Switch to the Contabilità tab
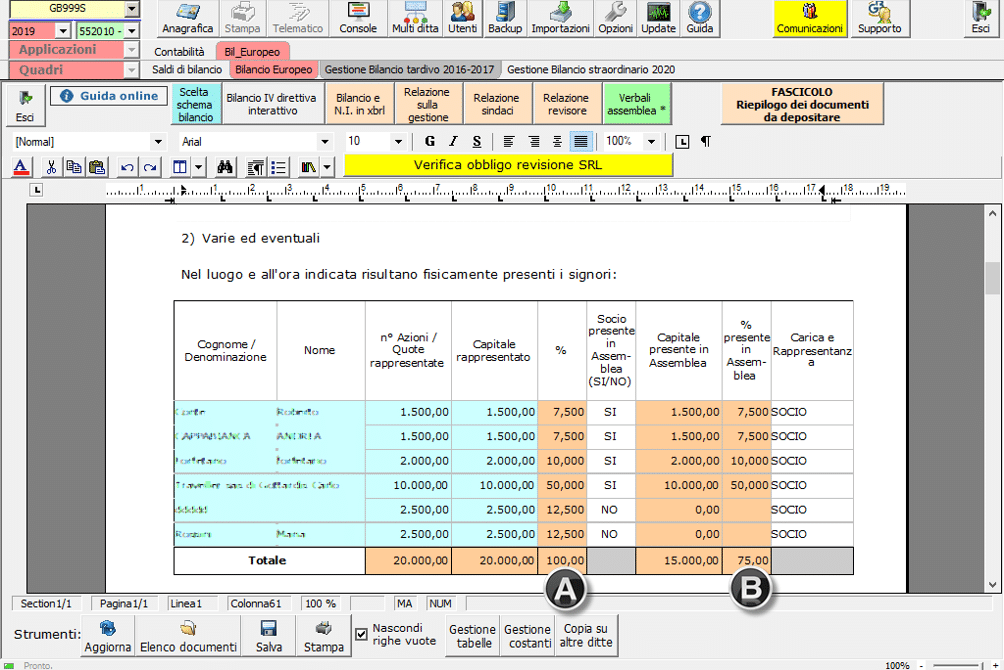The image size is (1004, 670). pyautogui.click(x=179, y=52)
